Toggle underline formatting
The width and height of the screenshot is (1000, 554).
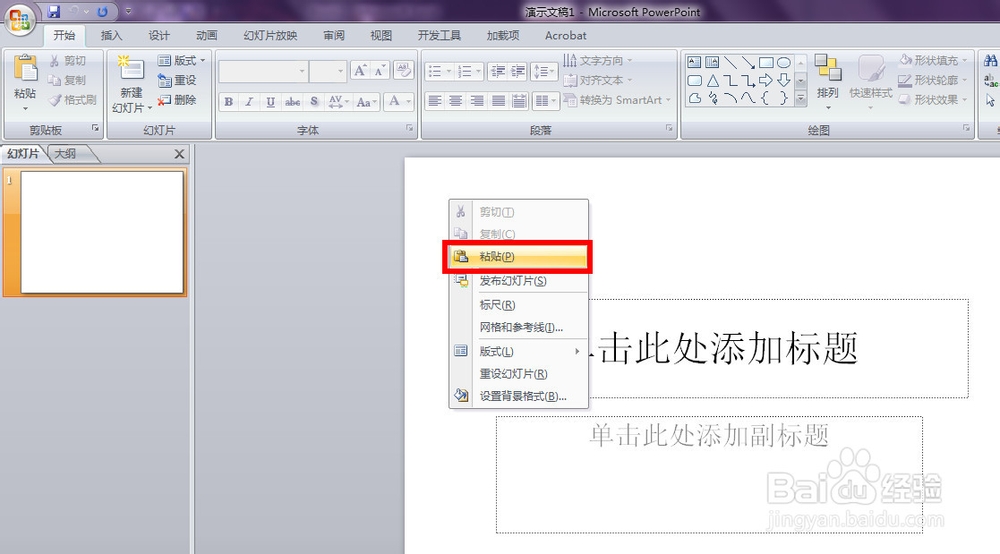[270, 101]
